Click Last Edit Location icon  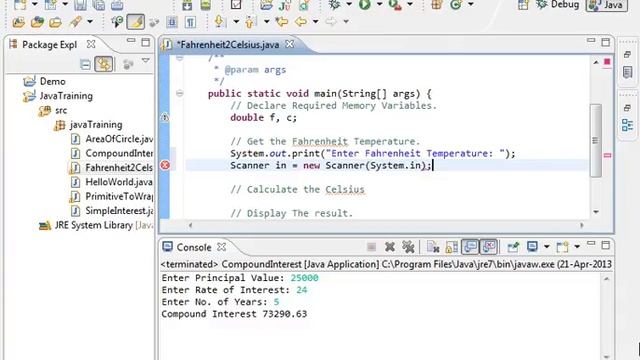pos(282,21)
